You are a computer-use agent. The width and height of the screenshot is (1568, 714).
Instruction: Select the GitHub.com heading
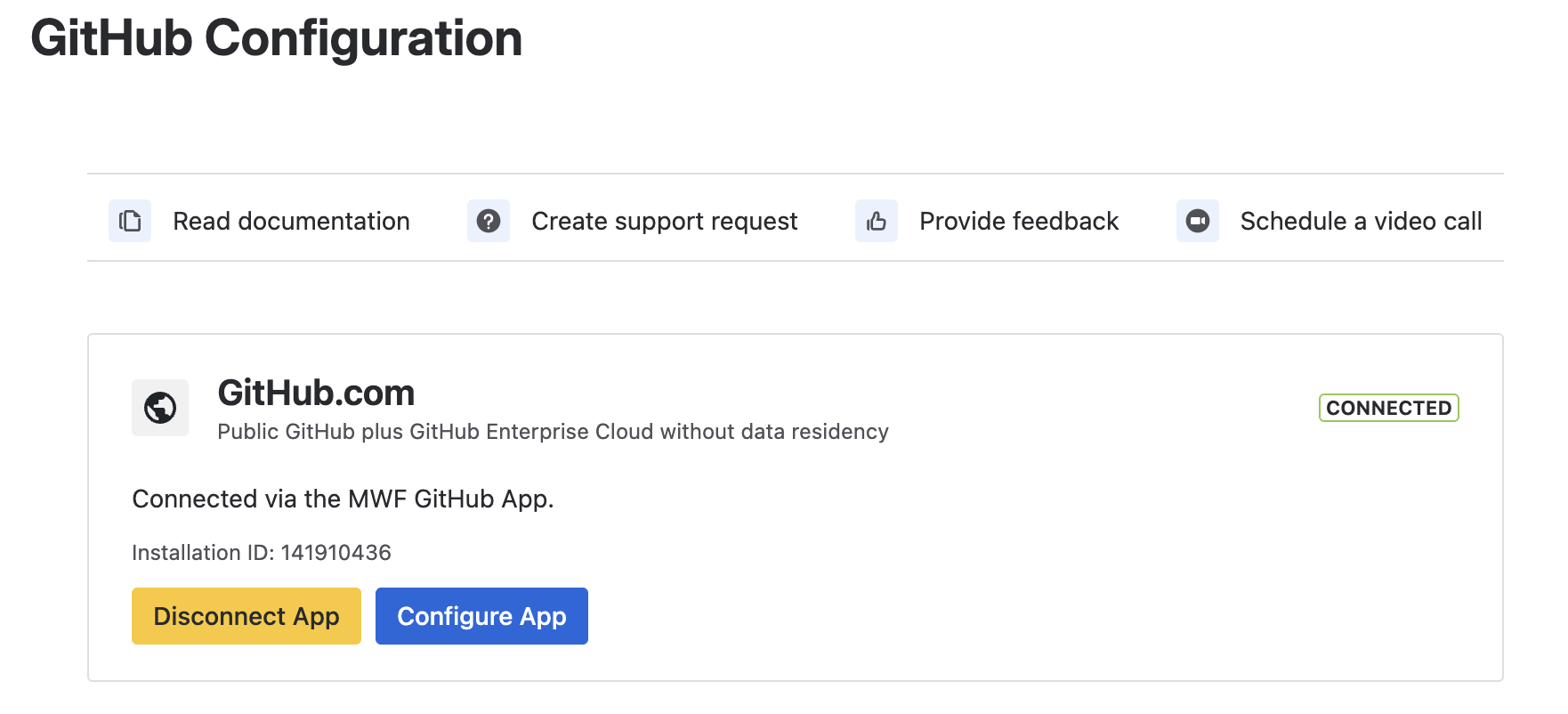click(x=316, y=393)
